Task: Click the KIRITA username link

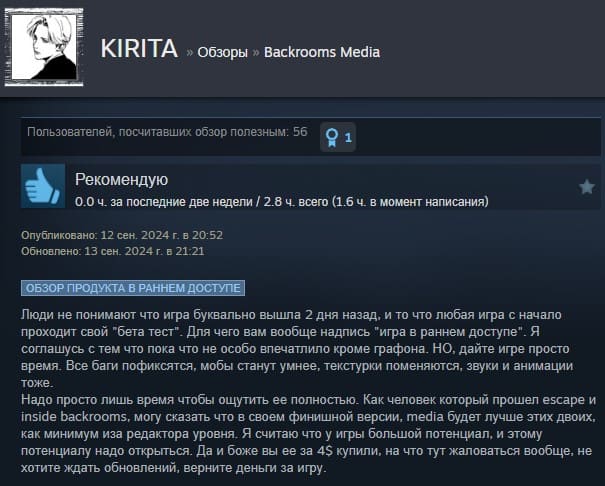Action: 139,49
